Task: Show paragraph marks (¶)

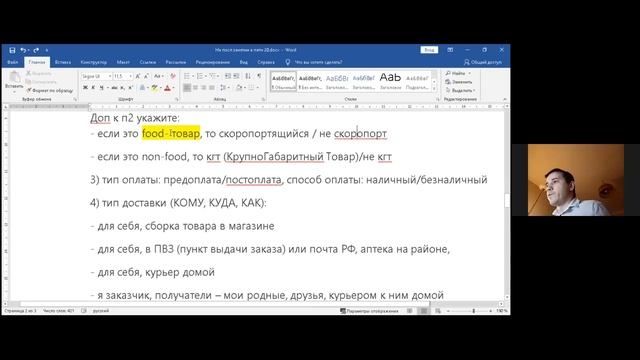Action: [x=259, y=76]
